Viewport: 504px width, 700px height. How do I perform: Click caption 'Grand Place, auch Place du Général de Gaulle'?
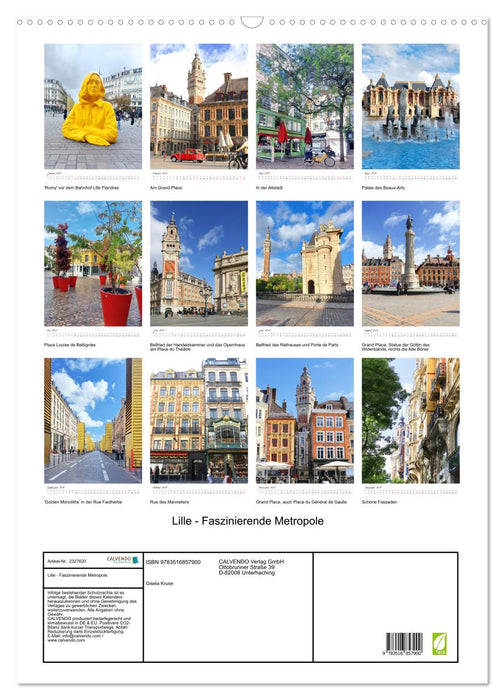click(301, 502)
